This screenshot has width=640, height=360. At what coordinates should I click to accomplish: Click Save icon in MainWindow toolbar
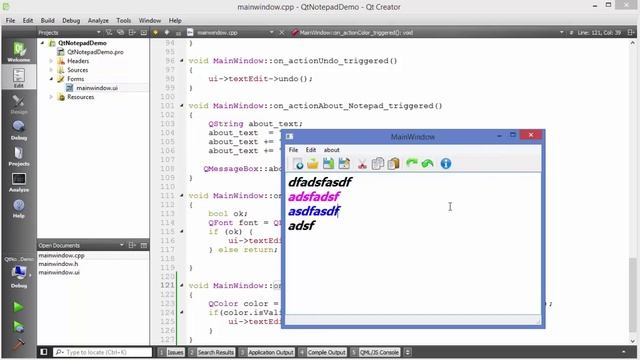[x=328, y=164]
